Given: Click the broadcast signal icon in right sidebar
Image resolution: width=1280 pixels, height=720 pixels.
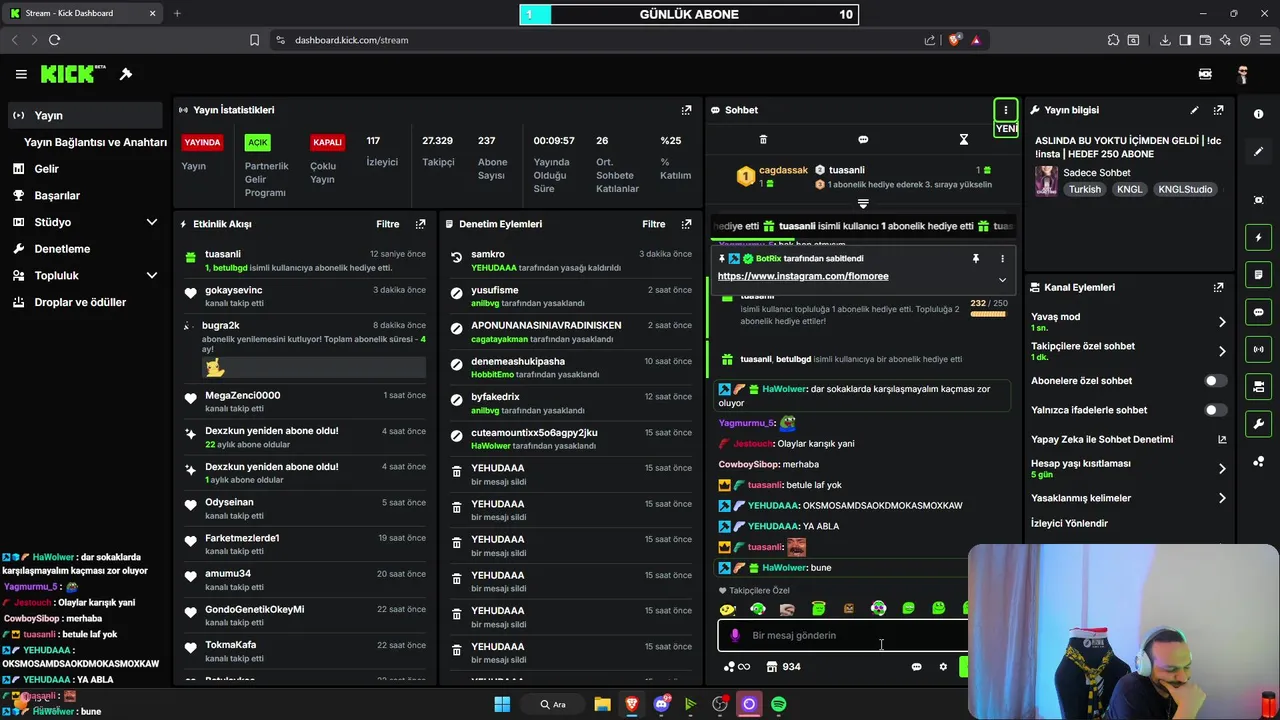Looking at the screenshot, I should pos(1258,349).
